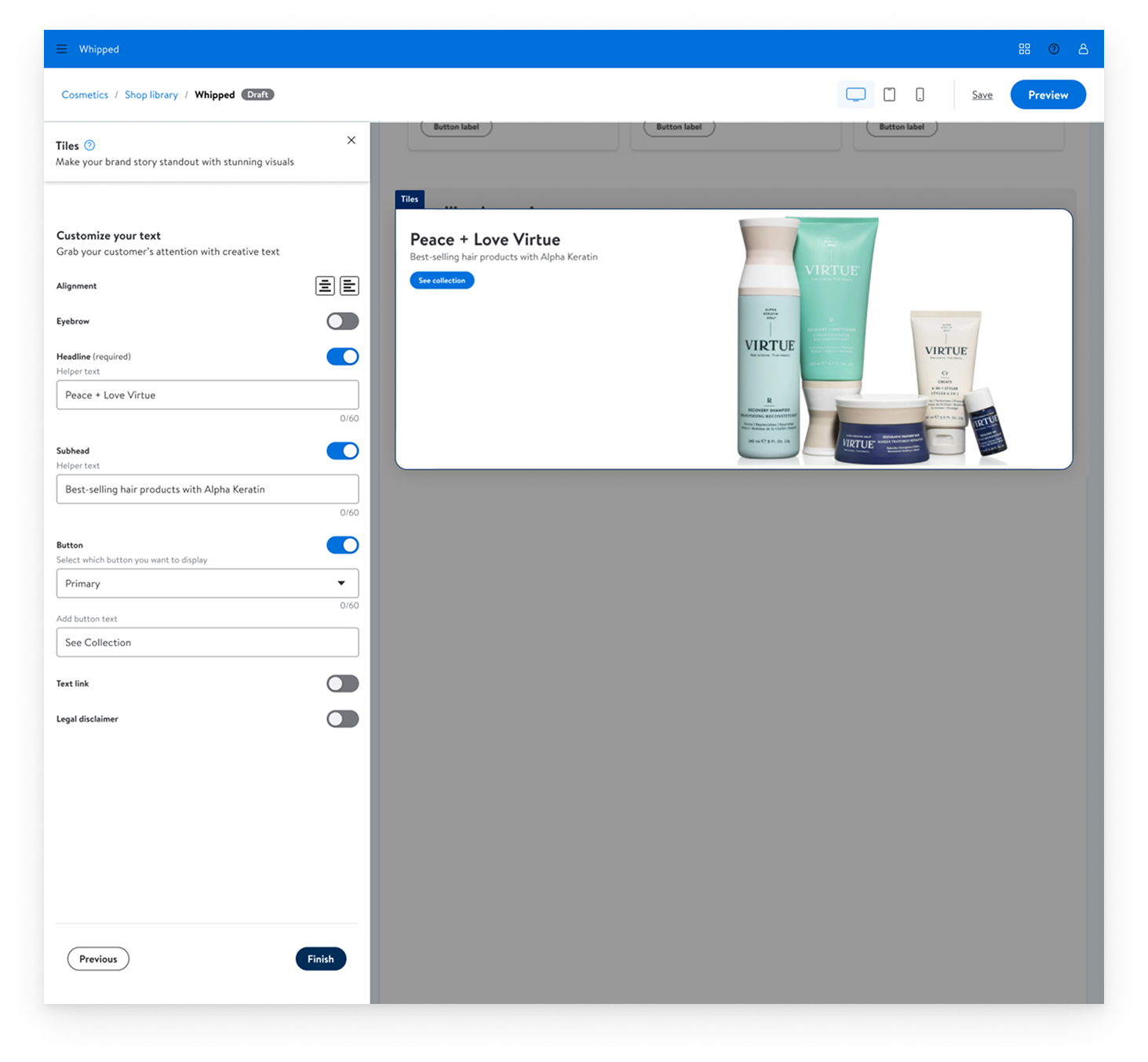Go to Cosmetics breadcrumb
The image size is (1148, 1062).
click(x=85, y=95)
